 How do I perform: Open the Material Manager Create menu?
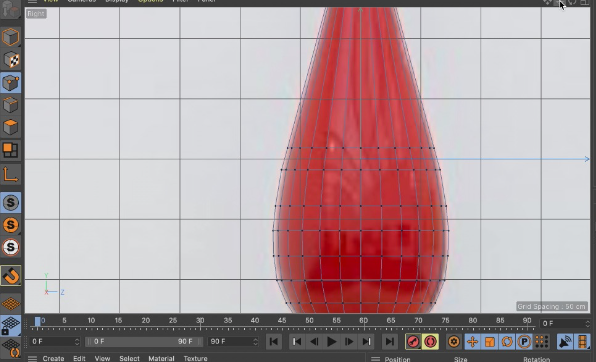coord(53,359)
